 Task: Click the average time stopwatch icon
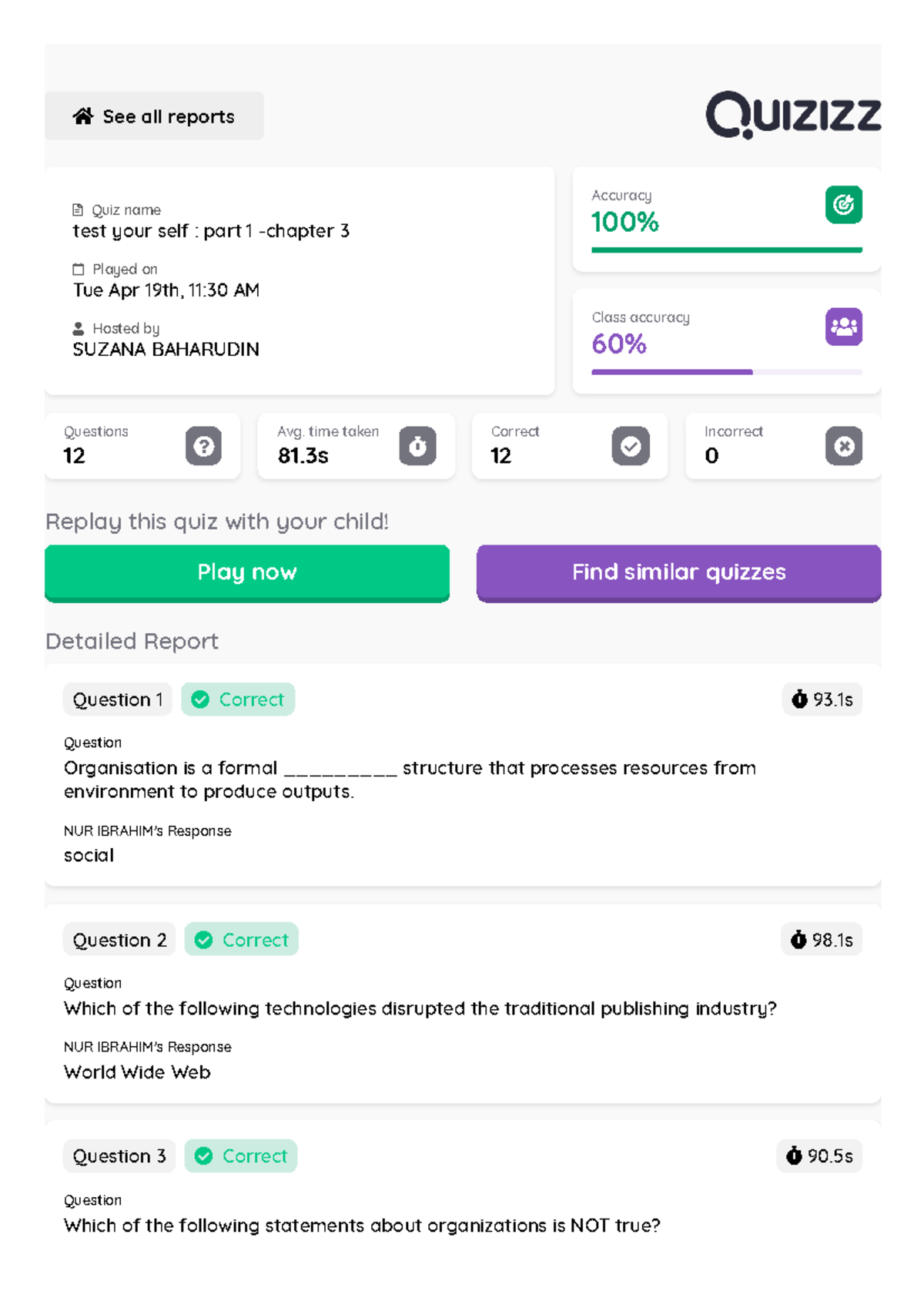pos(416,446)
